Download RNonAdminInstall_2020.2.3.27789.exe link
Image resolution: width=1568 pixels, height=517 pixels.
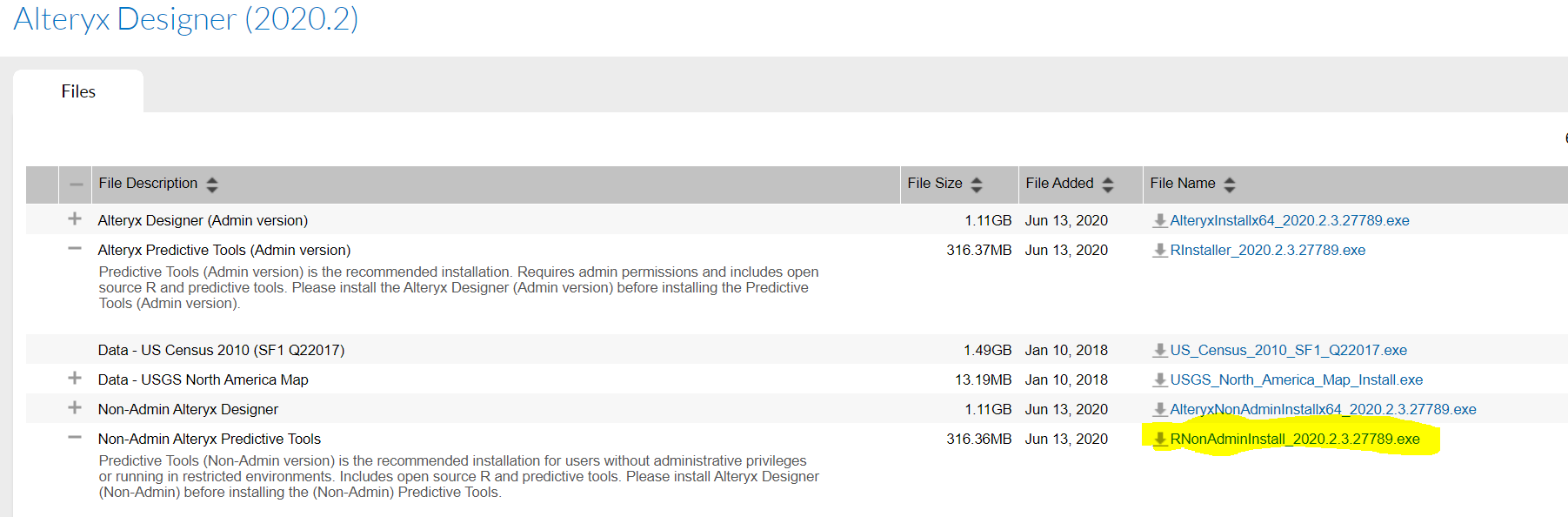click(x=1294, y=440)
